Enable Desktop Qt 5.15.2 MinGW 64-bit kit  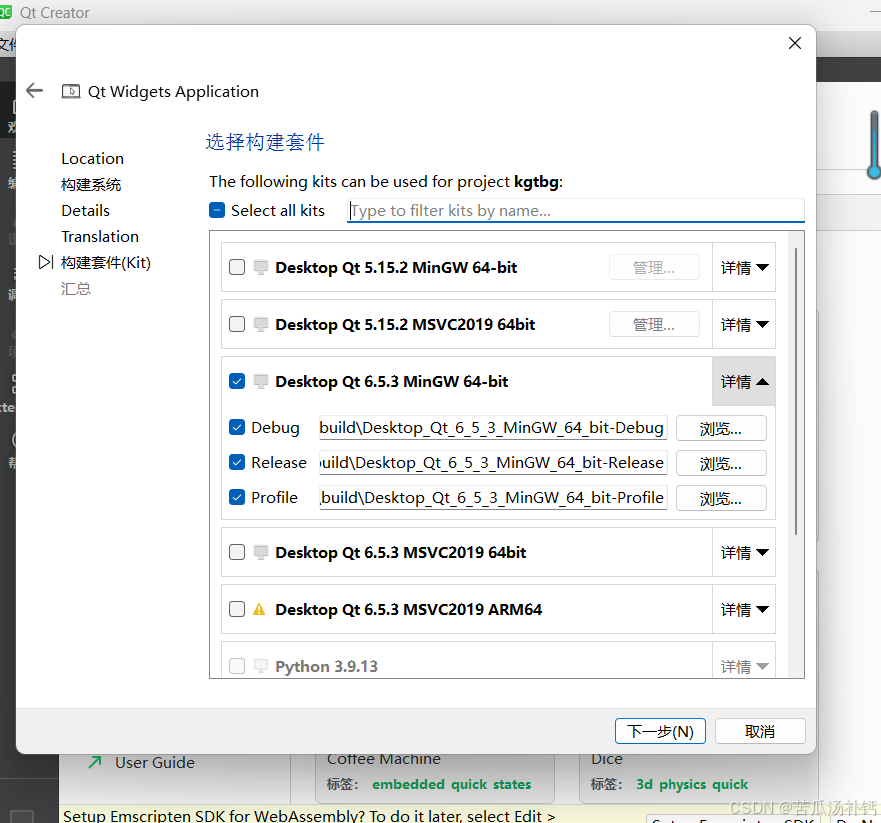coord(237,267)
